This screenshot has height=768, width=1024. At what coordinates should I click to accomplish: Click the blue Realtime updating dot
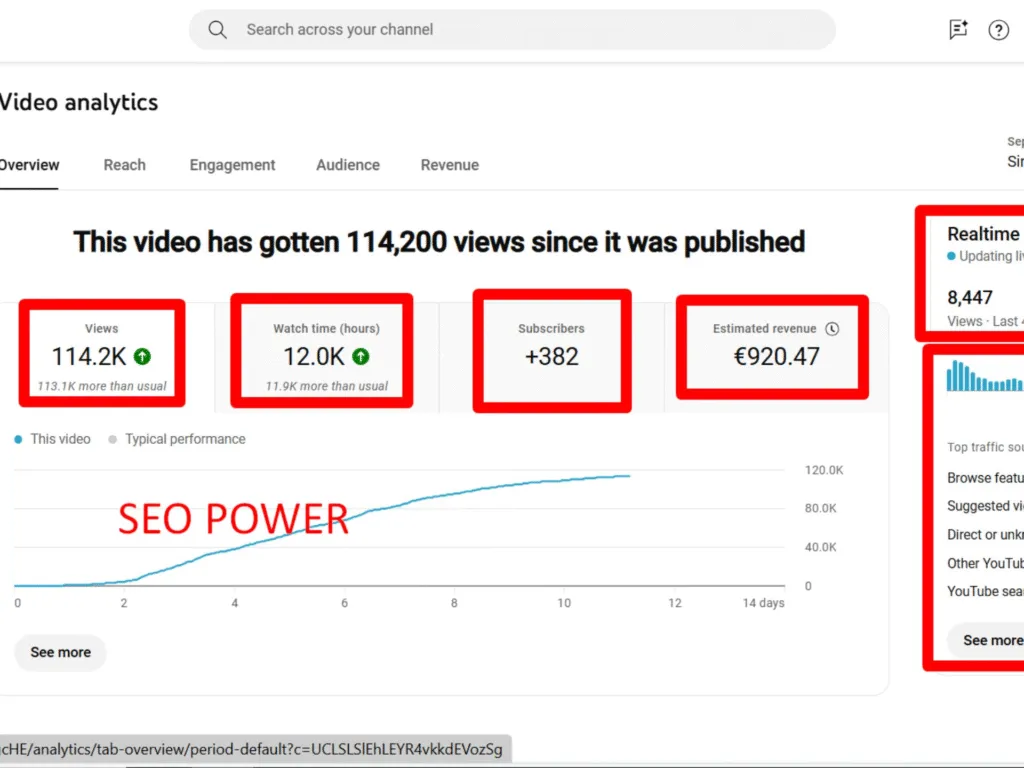tap(951, 257)
